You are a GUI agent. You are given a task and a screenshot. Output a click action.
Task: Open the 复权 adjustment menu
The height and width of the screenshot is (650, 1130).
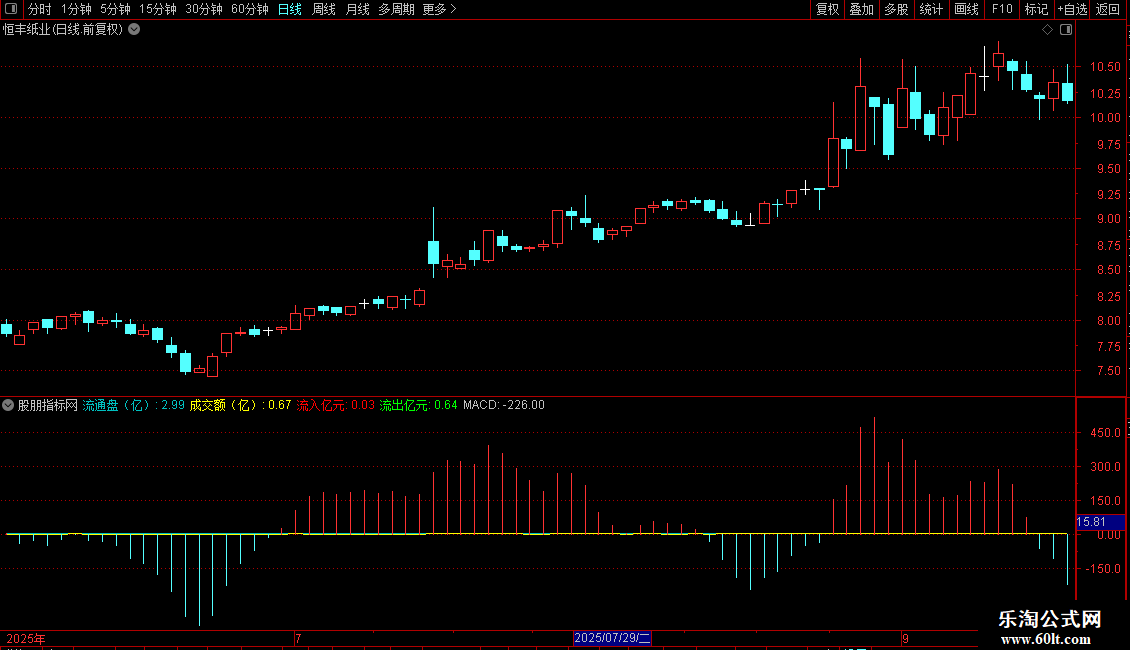coord(827,9)
